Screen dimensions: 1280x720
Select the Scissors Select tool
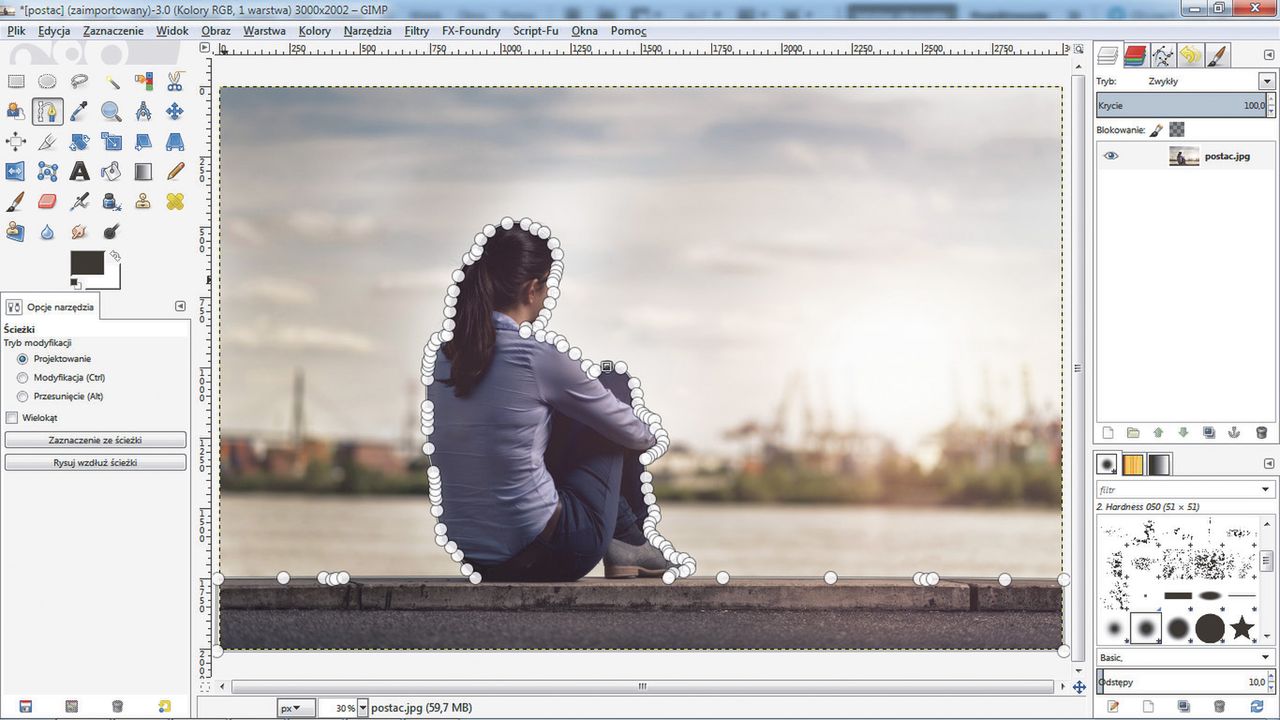coord(175,81)
